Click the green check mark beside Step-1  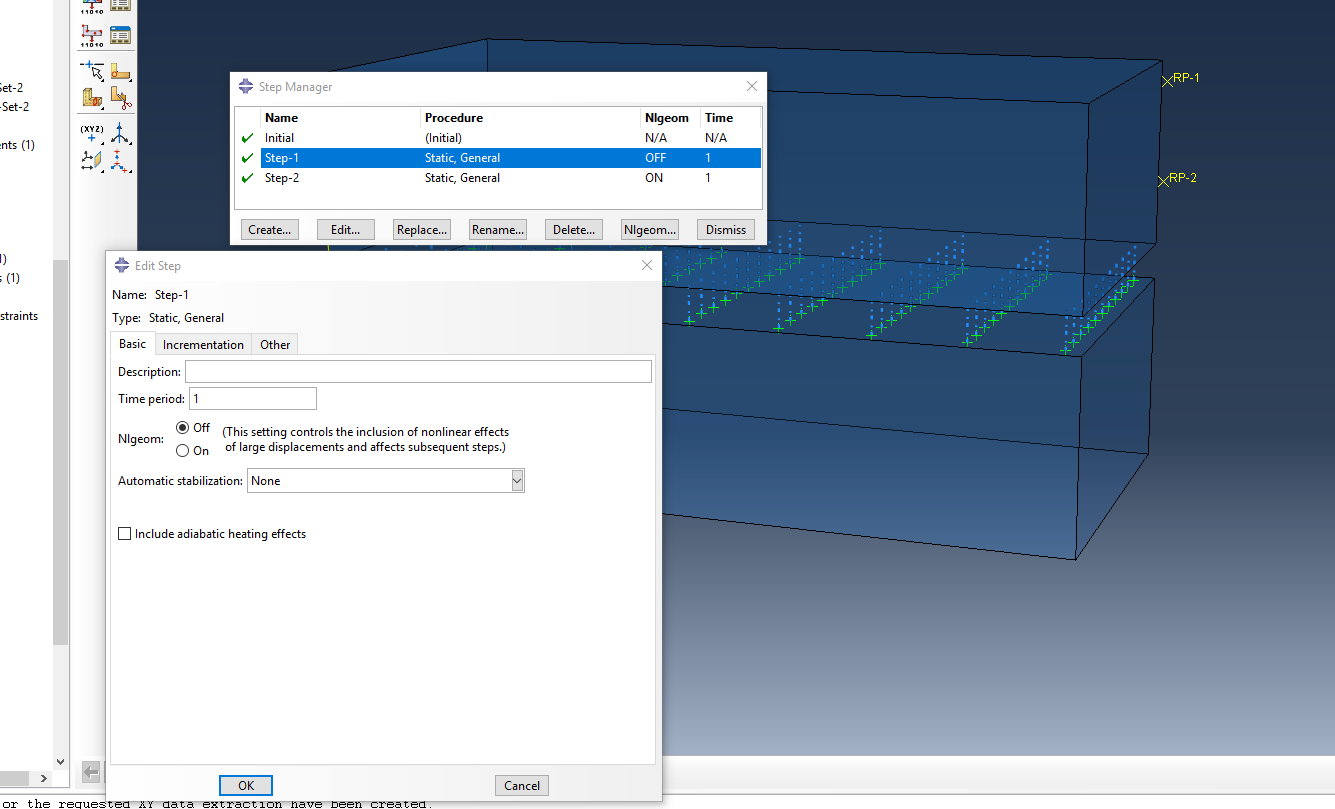(247, 158)
